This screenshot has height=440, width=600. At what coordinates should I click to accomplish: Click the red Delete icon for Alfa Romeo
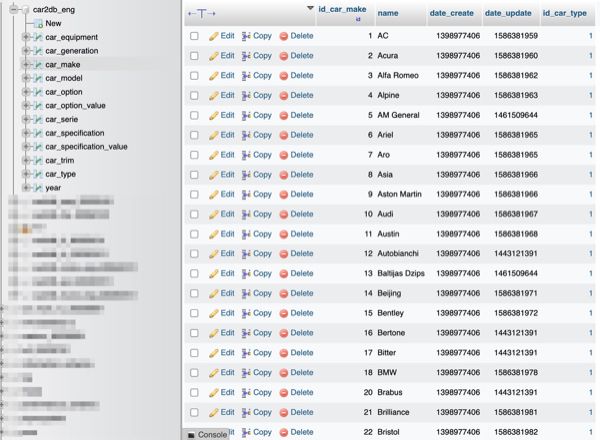(284, 76)
